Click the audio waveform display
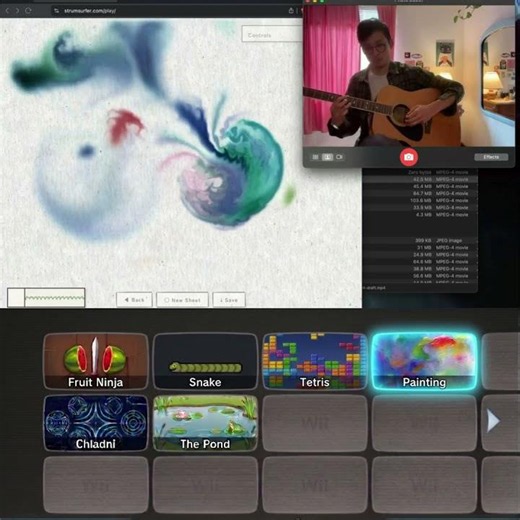The image size is (520, 520). coord(55,297)
